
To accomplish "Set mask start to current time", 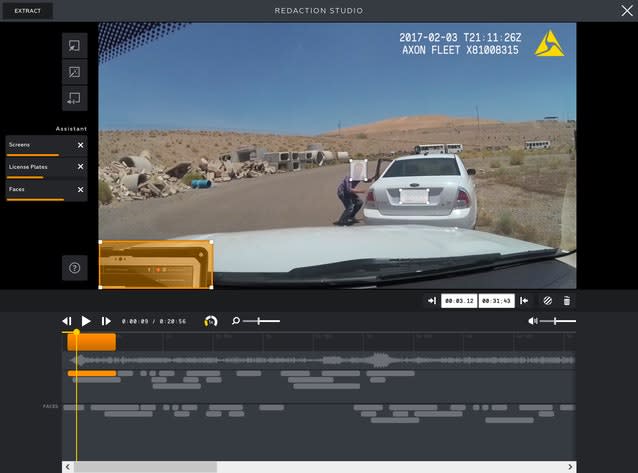I will [431, 300].
